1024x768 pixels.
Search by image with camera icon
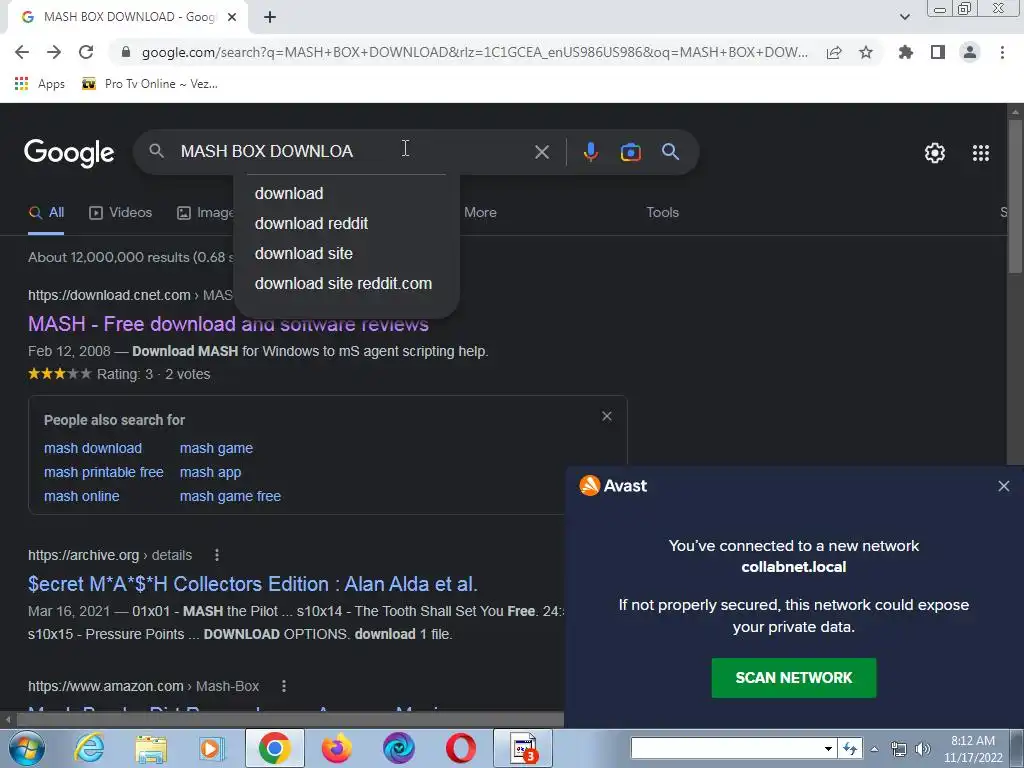[630, 152]
